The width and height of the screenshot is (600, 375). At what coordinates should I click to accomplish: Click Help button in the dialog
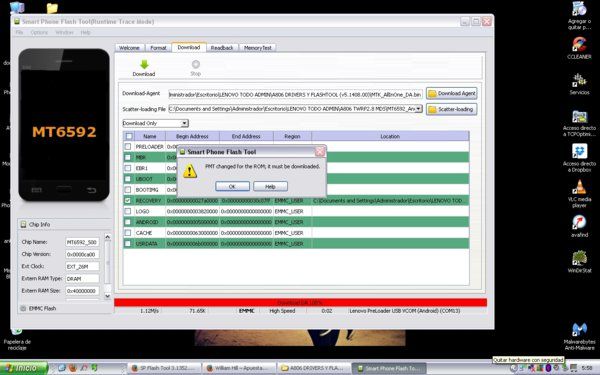pos(270,186)
